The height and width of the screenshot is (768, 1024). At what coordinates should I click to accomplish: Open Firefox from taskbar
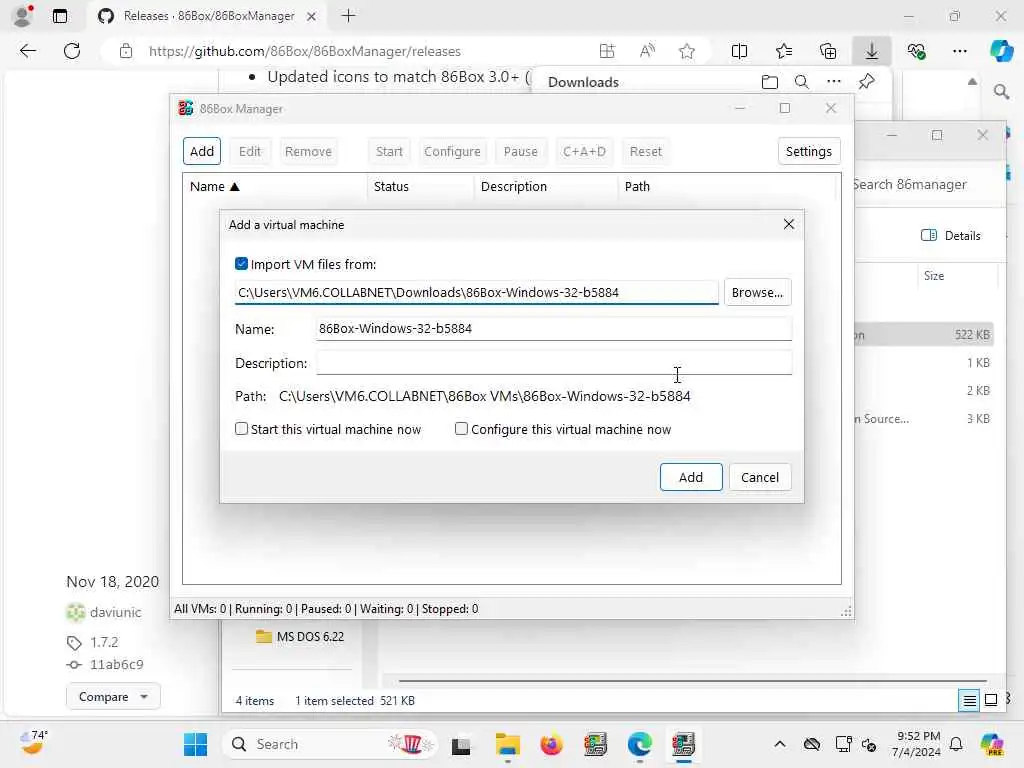coord(551,744)
